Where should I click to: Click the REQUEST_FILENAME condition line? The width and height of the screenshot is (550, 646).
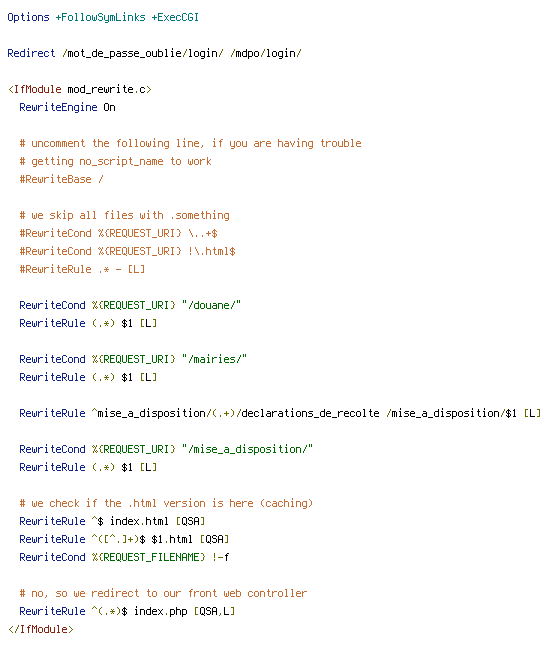[x=124, y=557]
